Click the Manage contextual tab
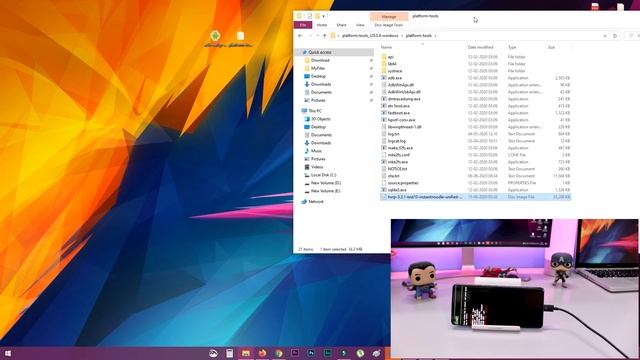 click(x=389, y=16)
